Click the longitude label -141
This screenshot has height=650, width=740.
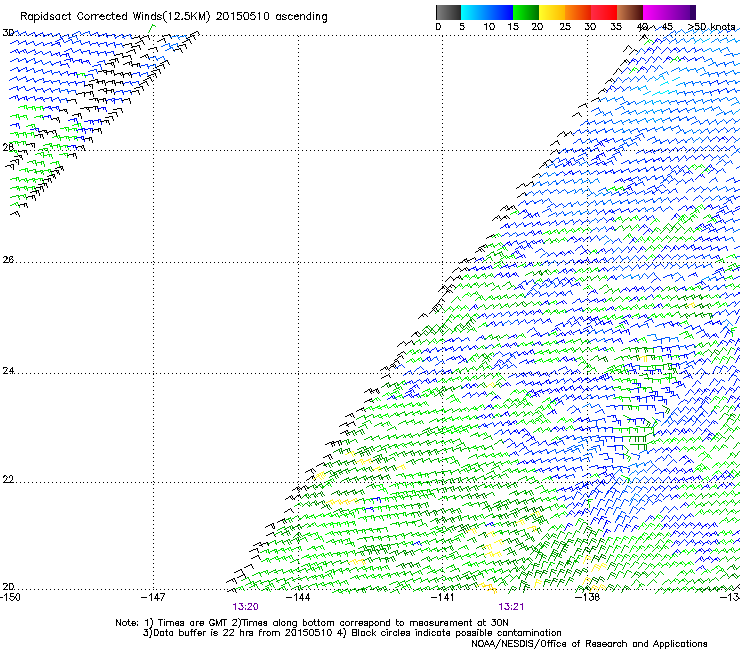(443, 597)
